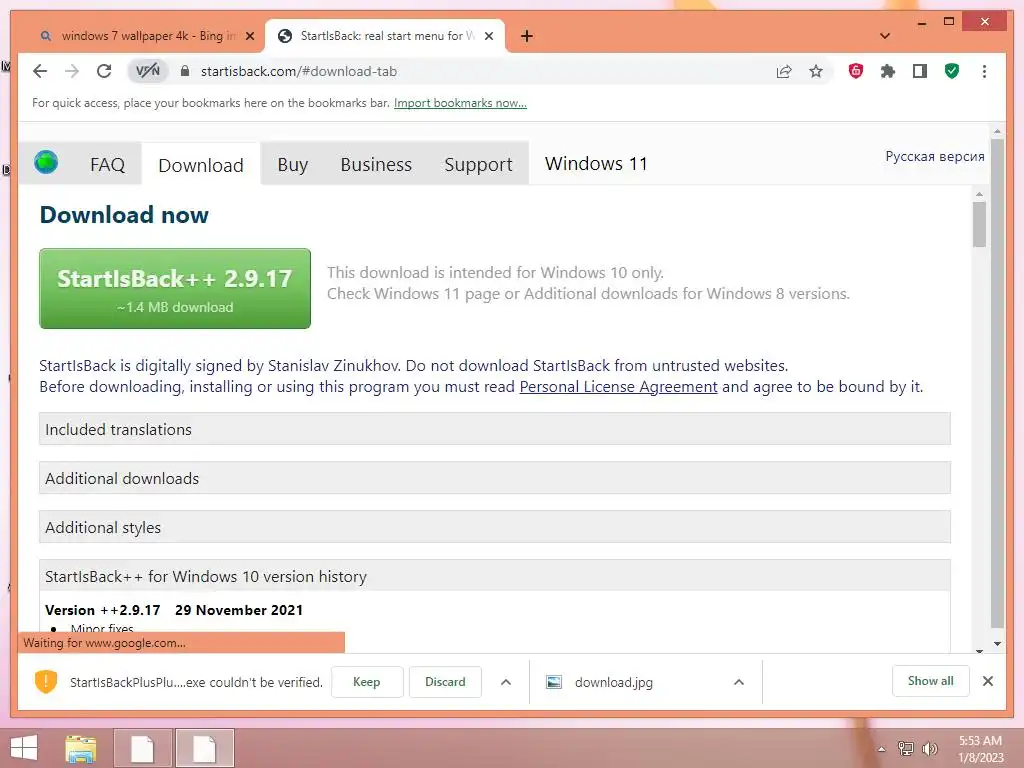Close the Bing wallpaper search tab
This screenshot has width=1024, height=768.
click(249, 36)
